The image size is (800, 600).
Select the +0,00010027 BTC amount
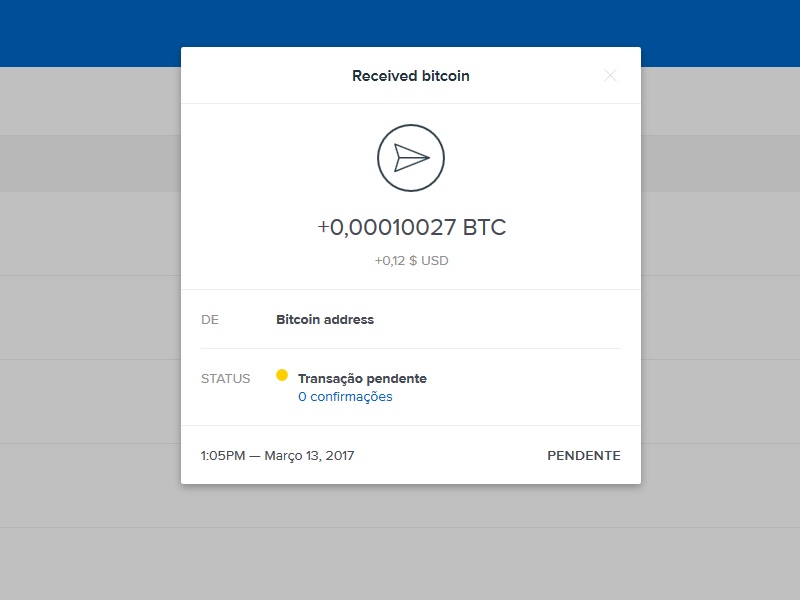(x=411, y=227)
